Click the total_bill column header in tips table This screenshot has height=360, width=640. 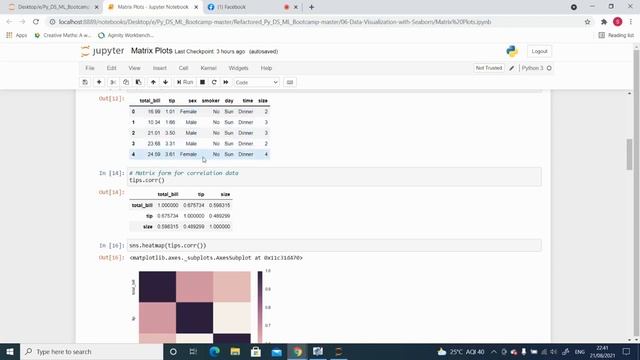[x=150, y=101]
